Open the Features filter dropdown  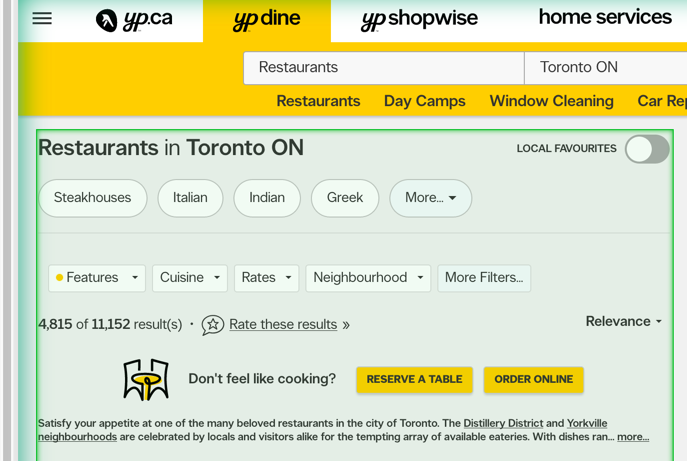(x=97, y=278)
